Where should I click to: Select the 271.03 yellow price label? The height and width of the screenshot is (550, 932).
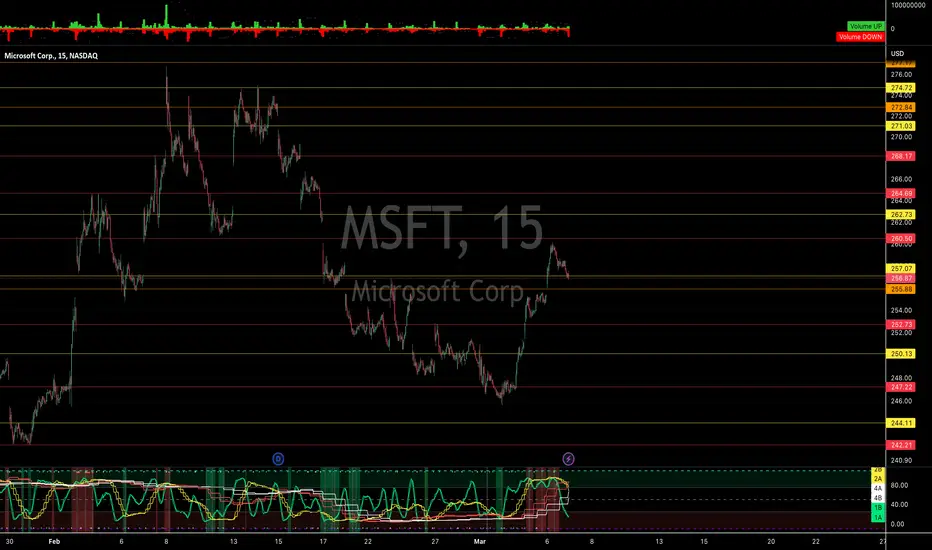(902, 126)
